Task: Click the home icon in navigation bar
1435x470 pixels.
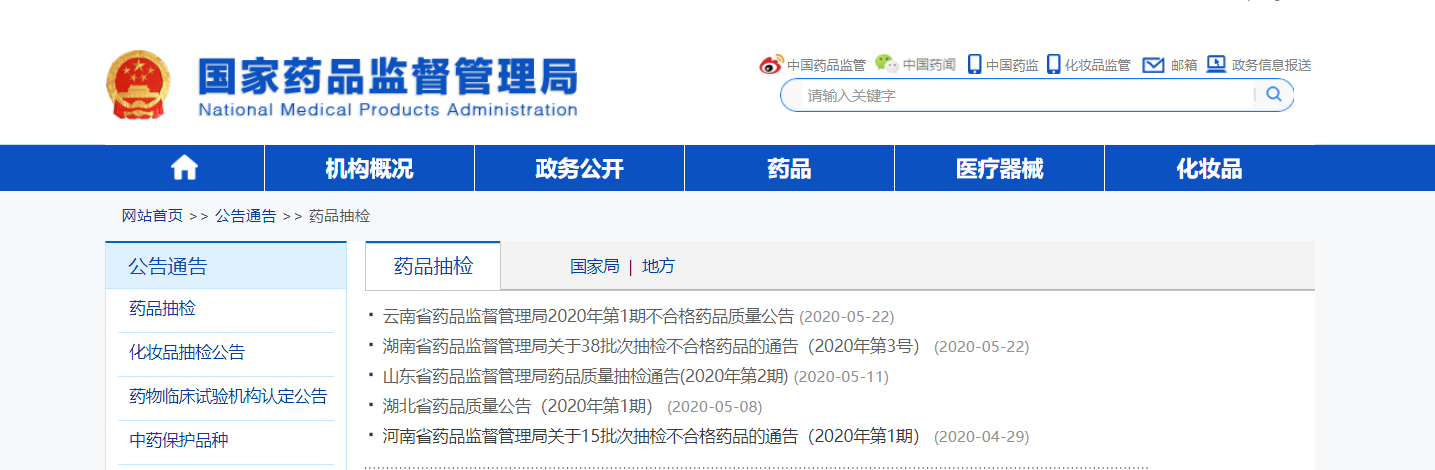Action: pyautogui.click(x=184, y=168)
